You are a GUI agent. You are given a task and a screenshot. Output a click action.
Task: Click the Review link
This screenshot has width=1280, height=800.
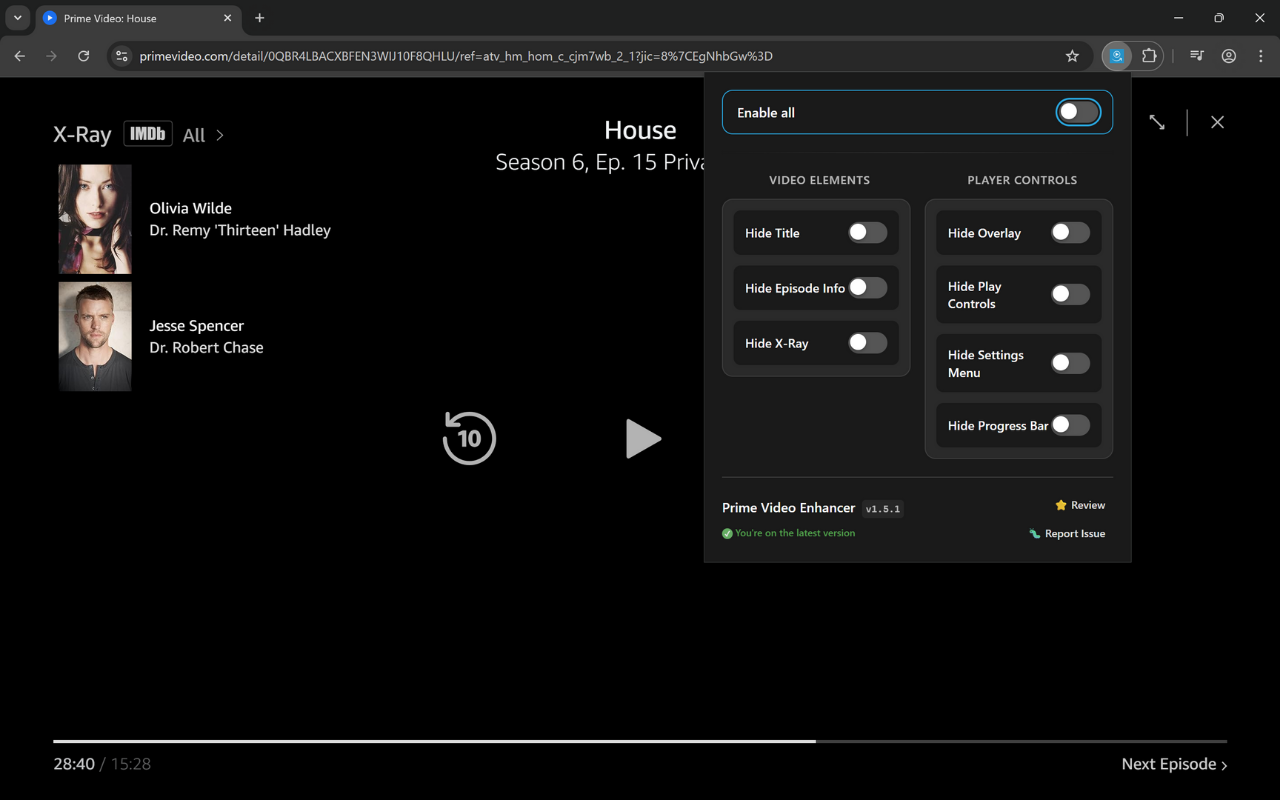coord(1088,505)
